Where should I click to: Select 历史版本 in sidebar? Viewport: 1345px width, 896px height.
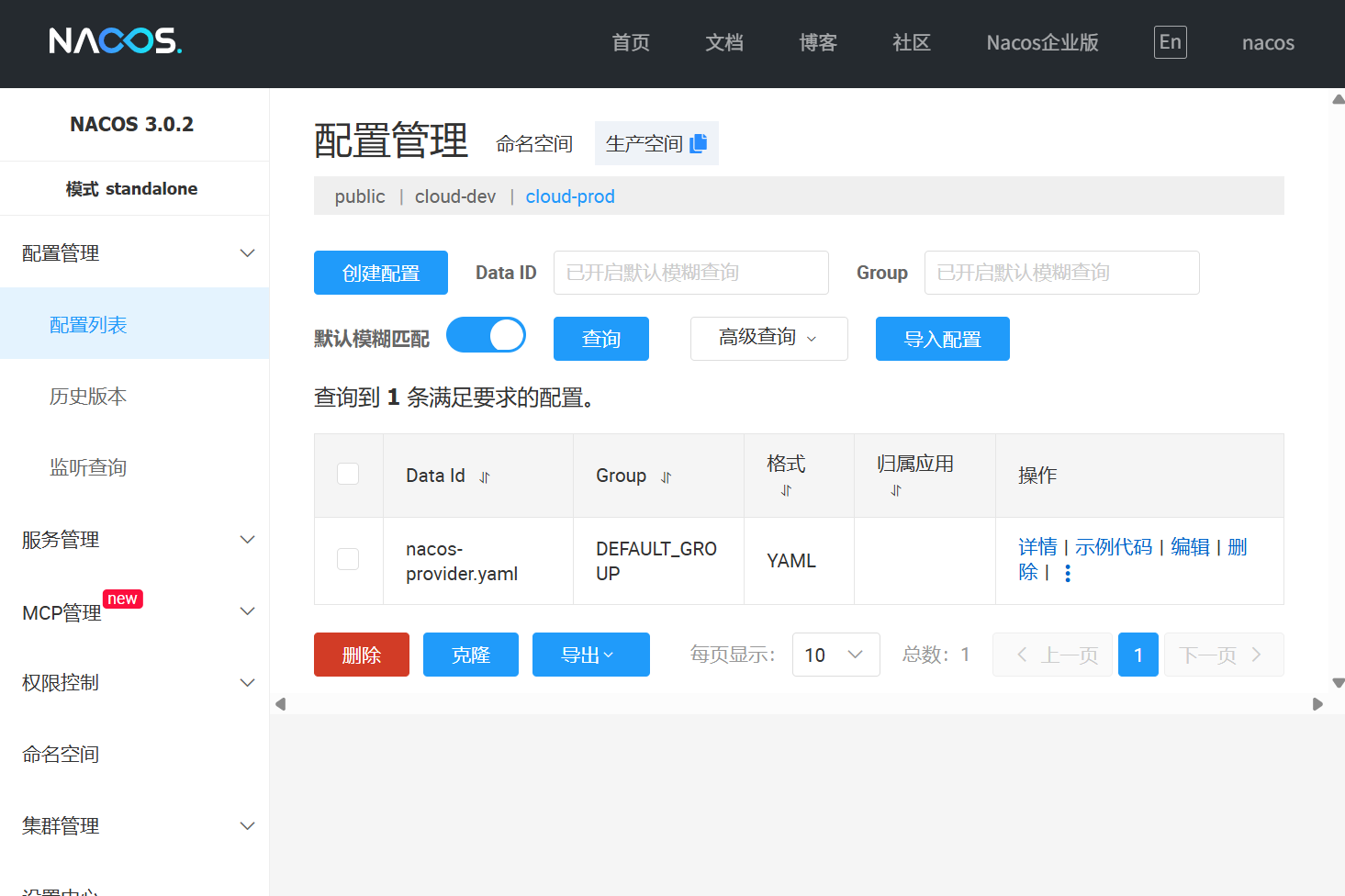point(134,396)
